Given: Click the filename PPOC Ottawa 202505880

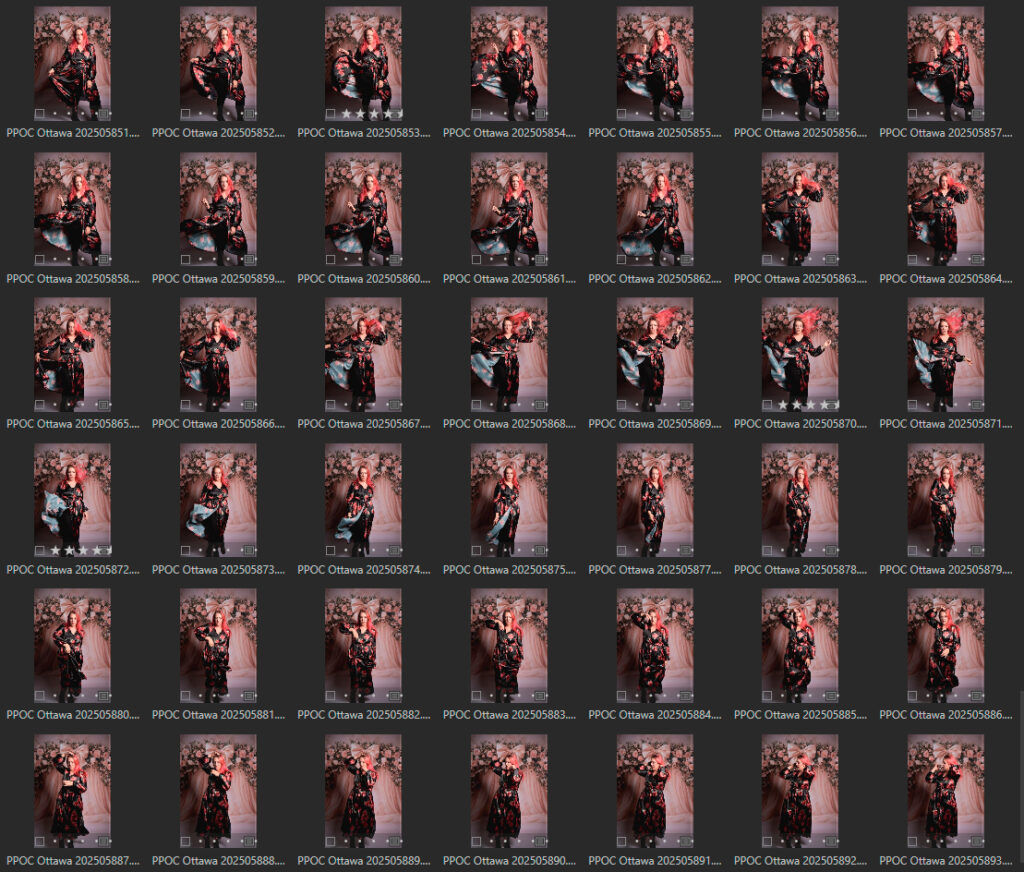Looking at the screenshot, I should tap(73, 715).
